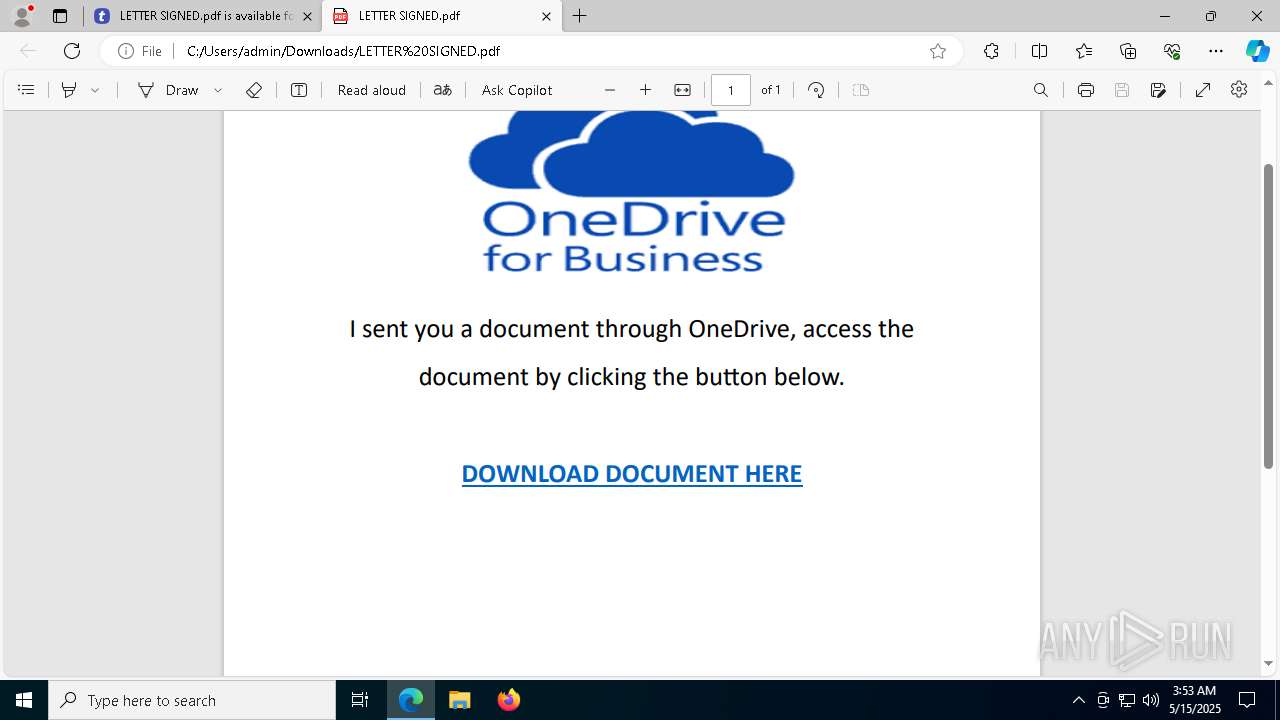Fit PDF page to width

coord(682,90)
